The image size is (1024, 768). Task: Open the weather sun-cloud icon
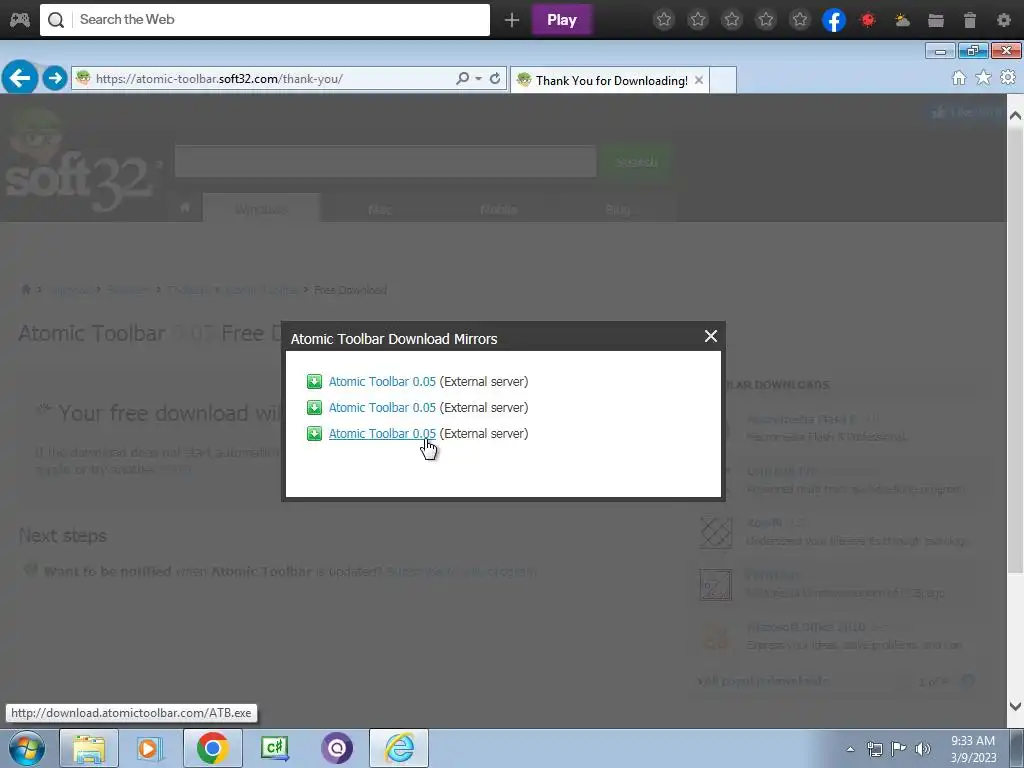pos(902,20)
